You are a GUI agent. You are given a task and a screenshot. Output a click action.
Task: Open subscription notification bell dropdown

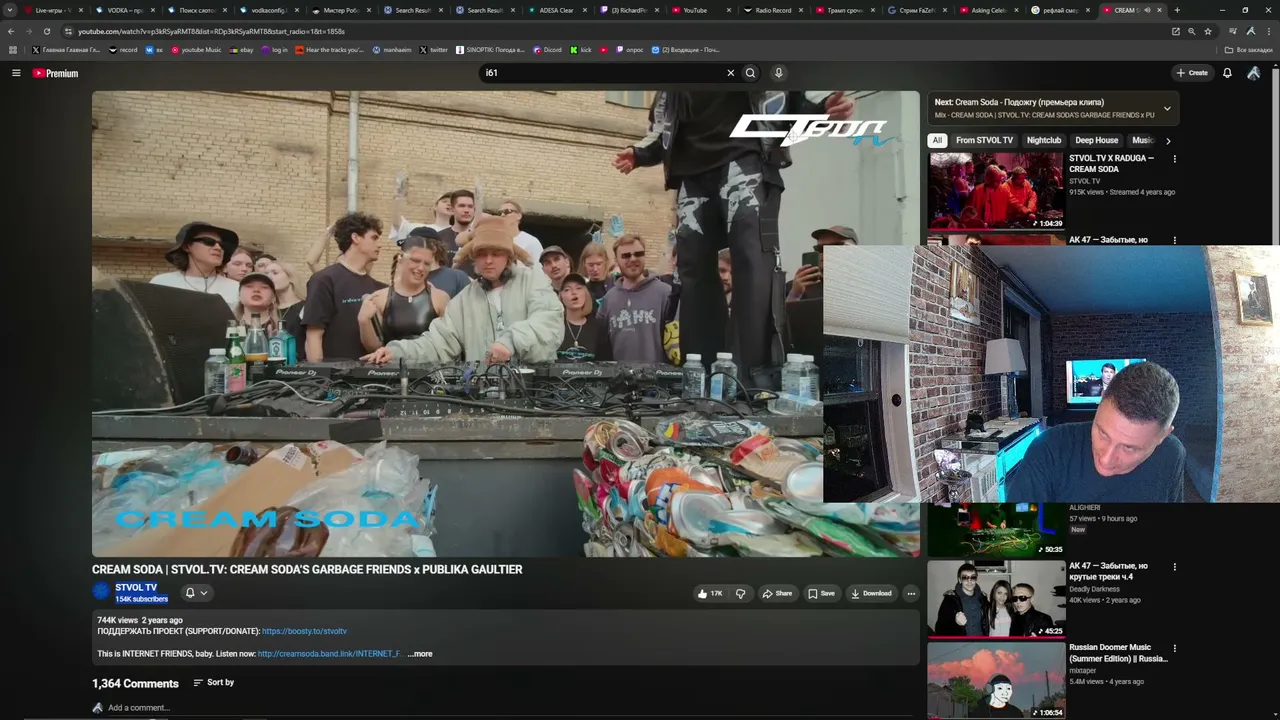tap(196, 593)
